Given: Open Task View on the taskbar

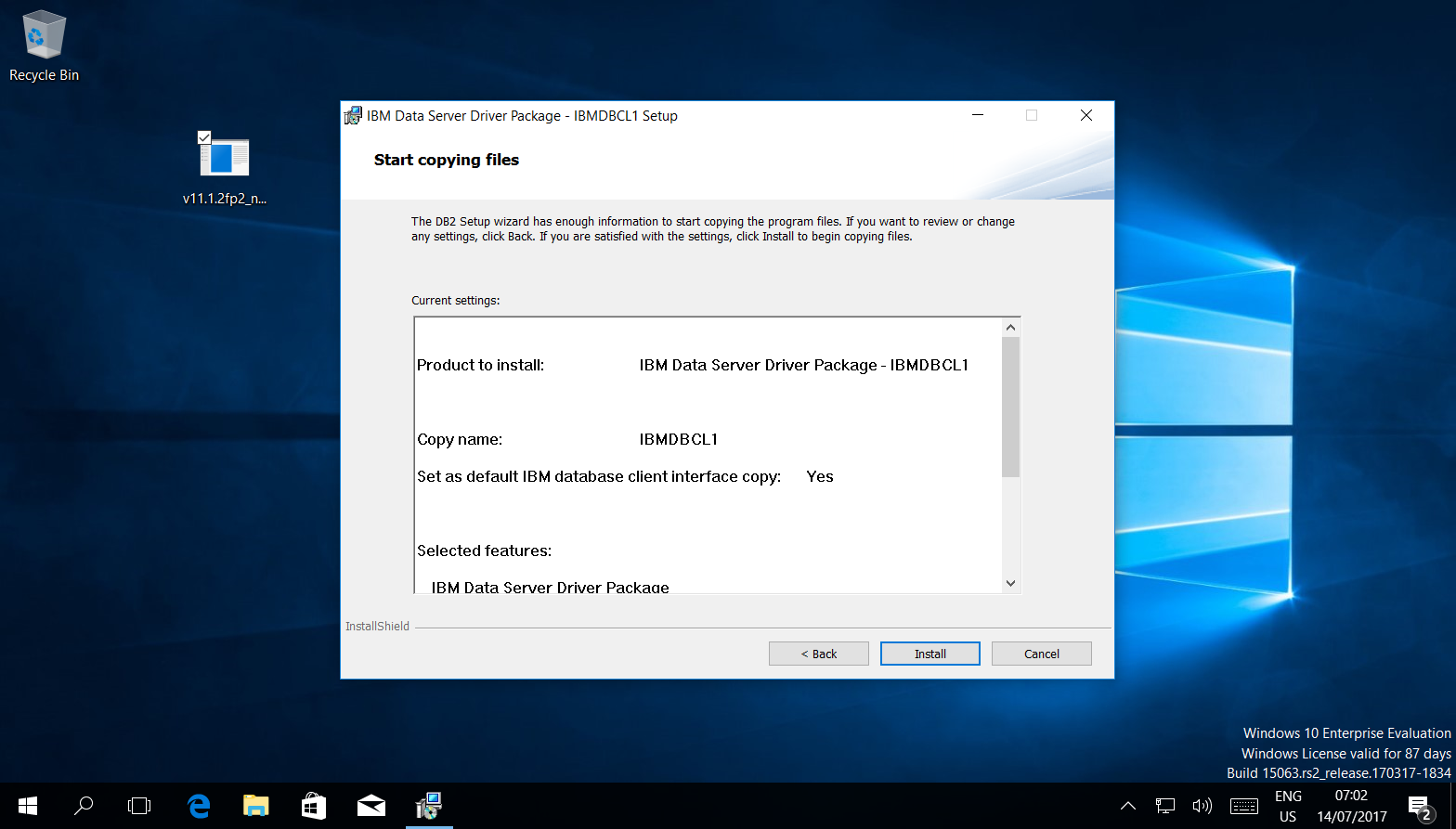Looking at the screenshot, I should [139, 806].
